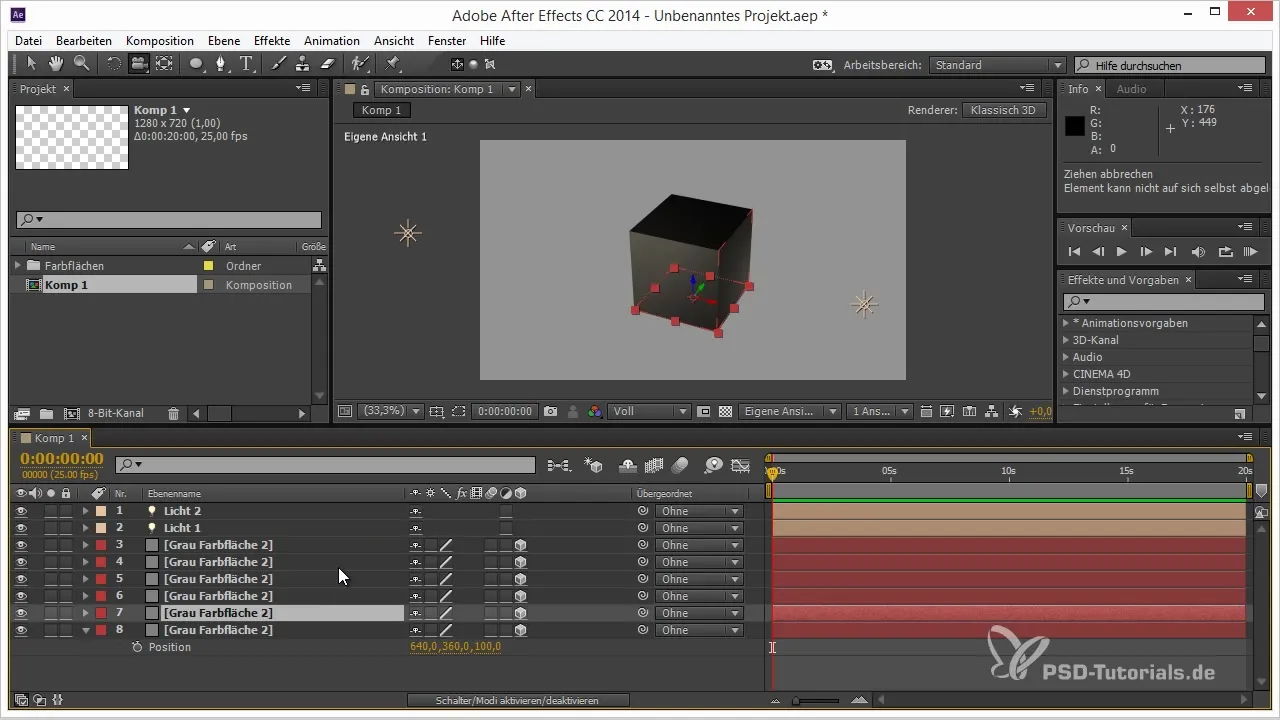Image resolution: width=1280 pixels, height=720 pixels.
Task: Play the preview in Vorschau panel
Action: pyautogui.click(x=1122, y=252)
